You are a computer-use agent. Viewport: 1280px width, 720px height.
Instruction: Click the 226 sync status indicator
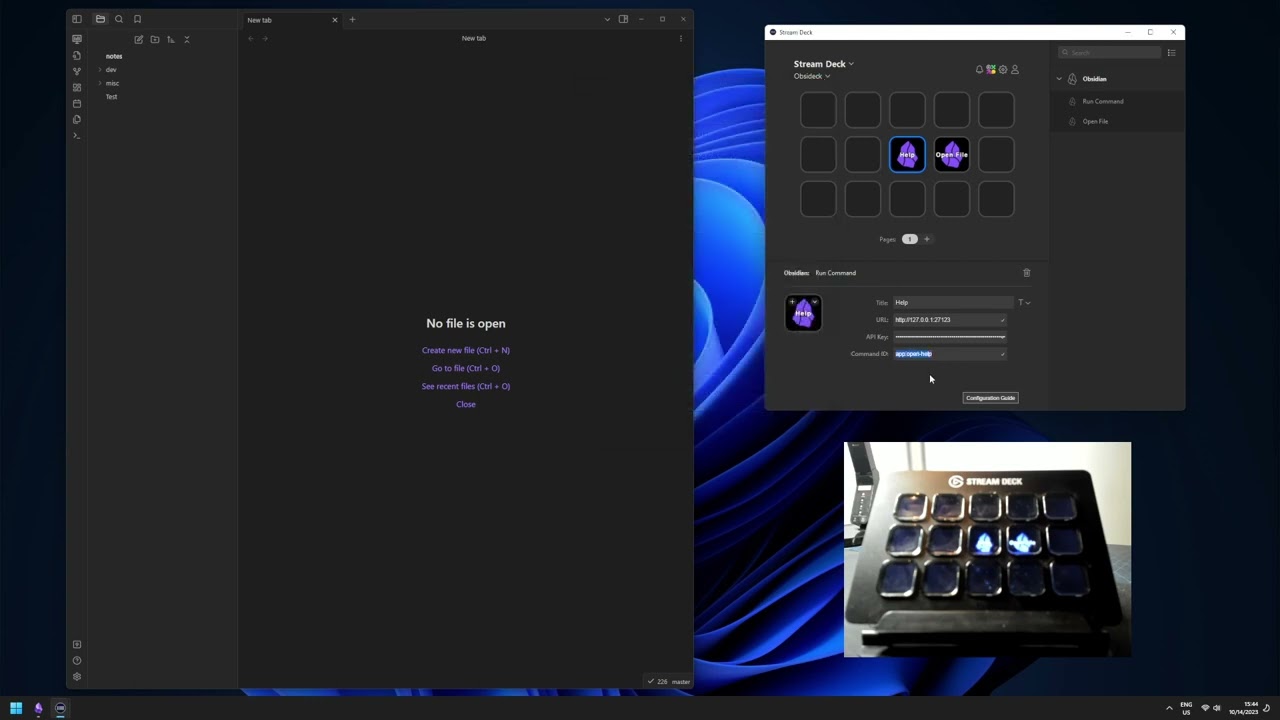click(657, 682)
